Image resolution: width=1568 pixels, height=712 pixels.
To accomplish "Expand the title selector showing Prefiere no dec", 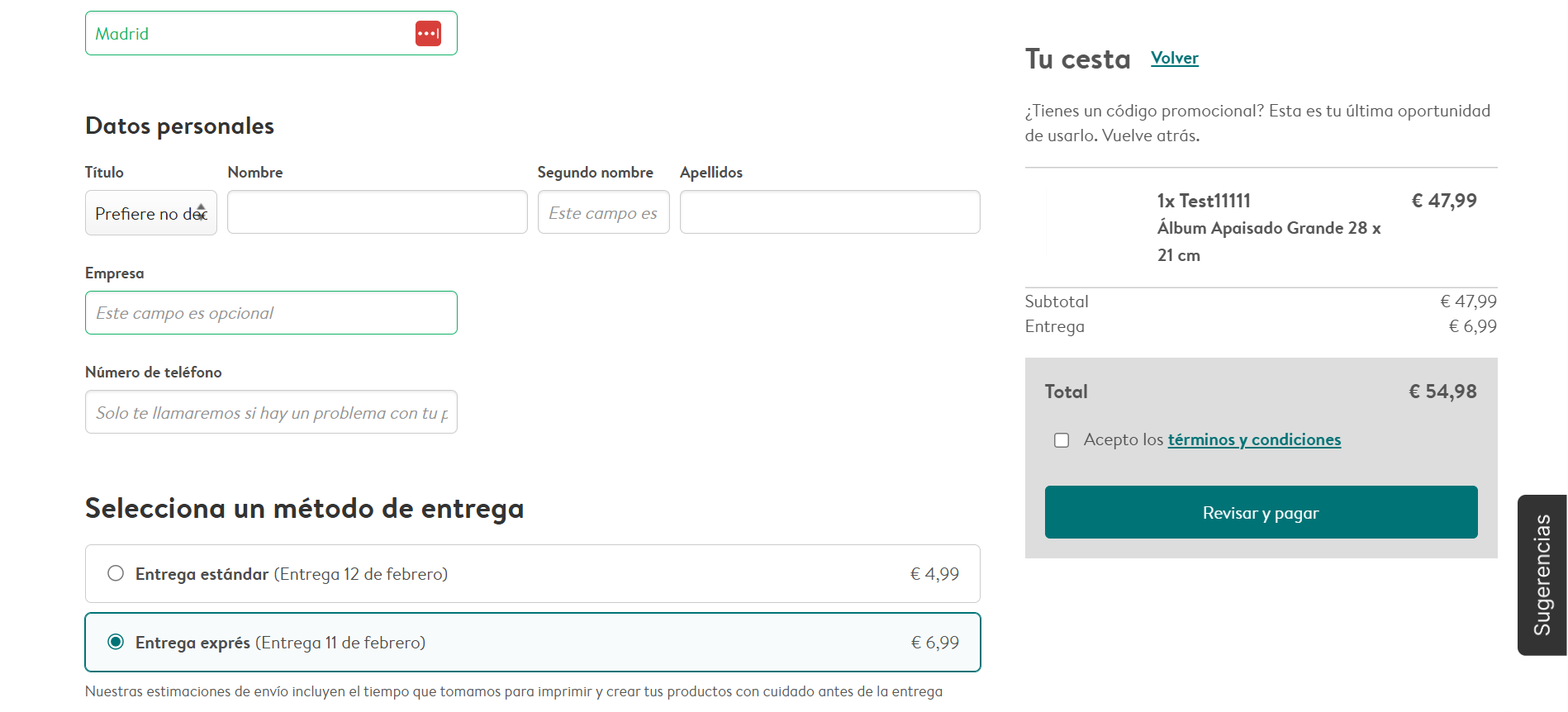I will point(150,212).
